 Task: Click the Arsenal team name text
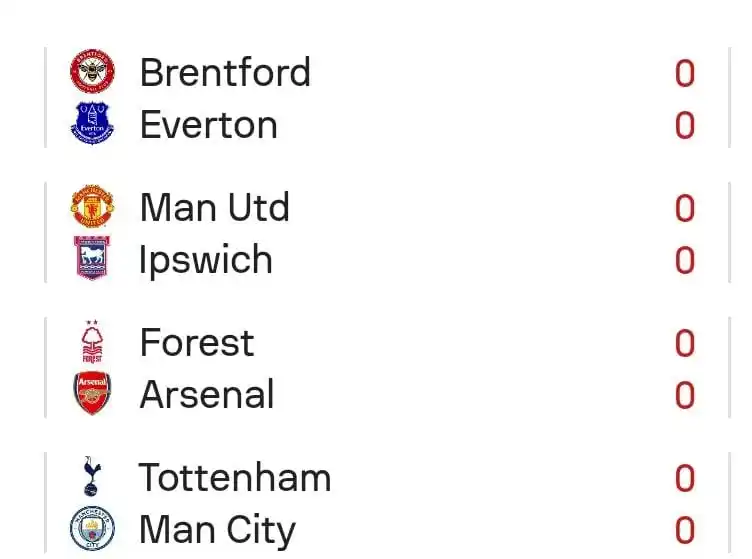click(207, 395)
